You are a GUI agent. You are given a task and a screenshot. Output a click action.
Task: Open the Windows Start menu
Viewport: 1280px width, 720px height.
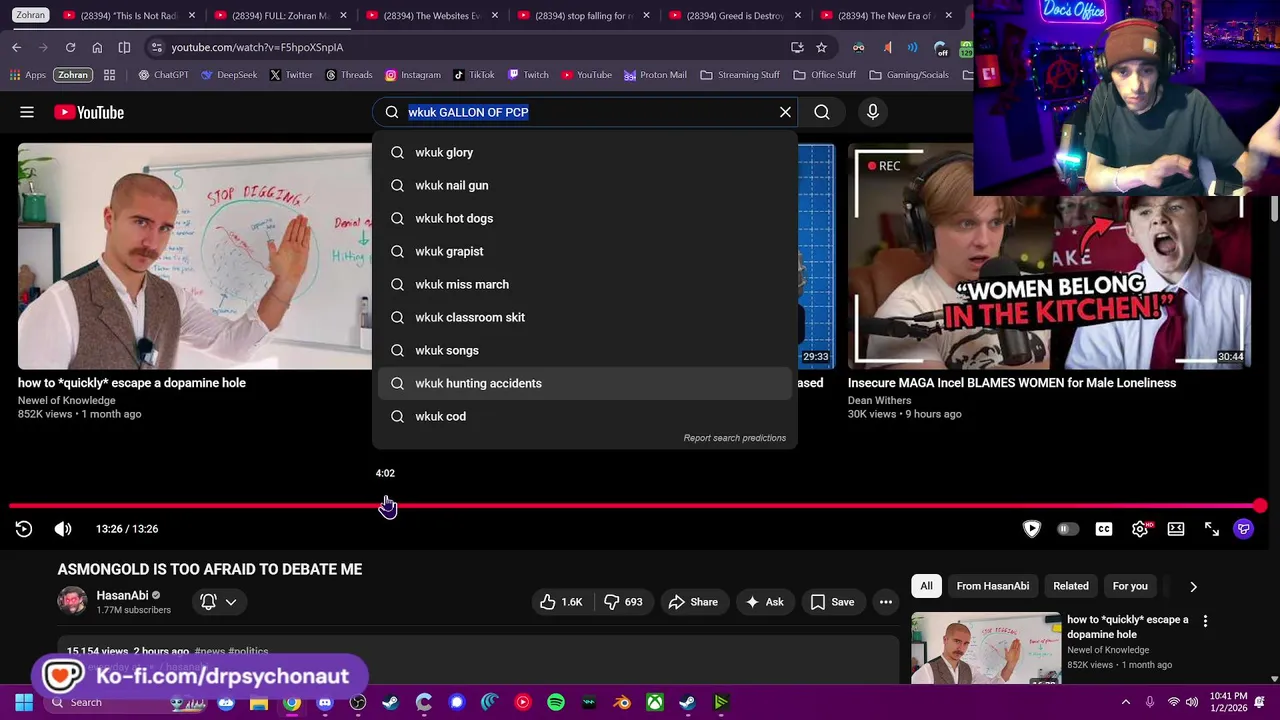click(x=24, y=702)
